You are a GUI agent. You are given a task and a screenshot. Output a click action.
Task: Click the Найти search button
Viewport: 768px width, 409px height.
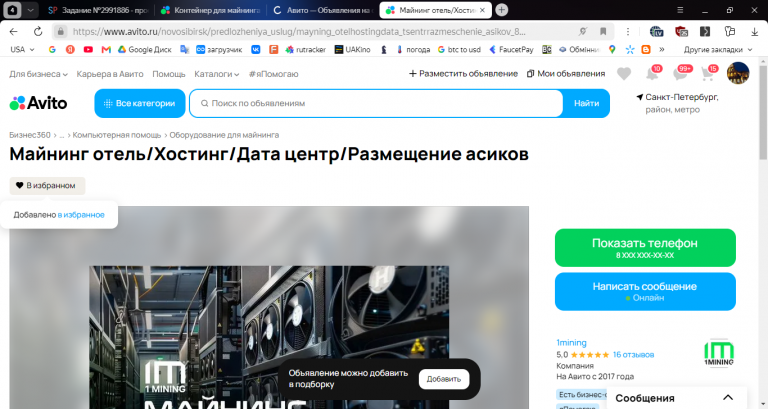point(586,103)
